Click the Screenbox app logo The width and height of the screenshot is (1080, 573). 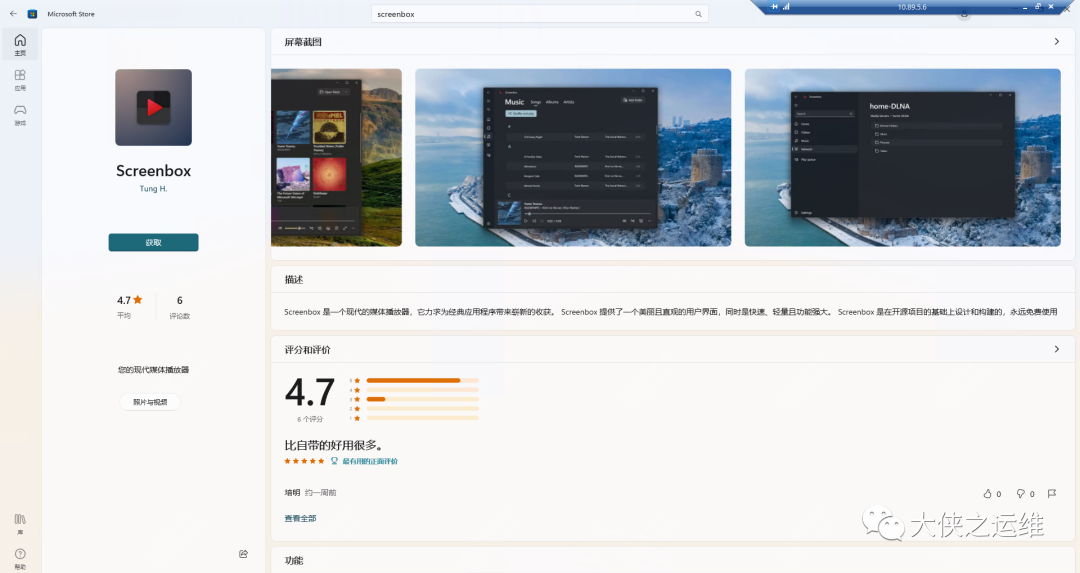pyautogui.click(x=154, y=107)
